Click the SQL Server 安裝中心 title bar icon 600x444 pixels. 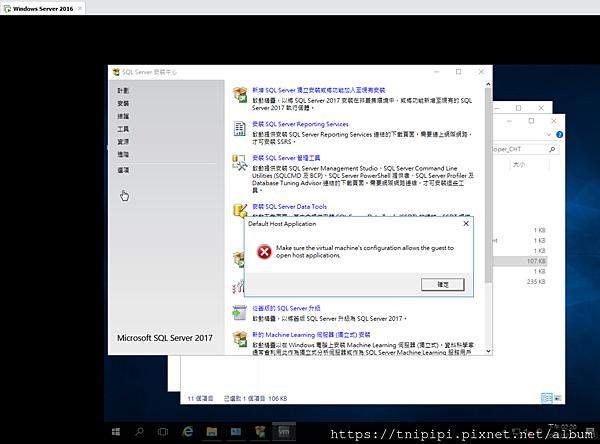point(116,72)
